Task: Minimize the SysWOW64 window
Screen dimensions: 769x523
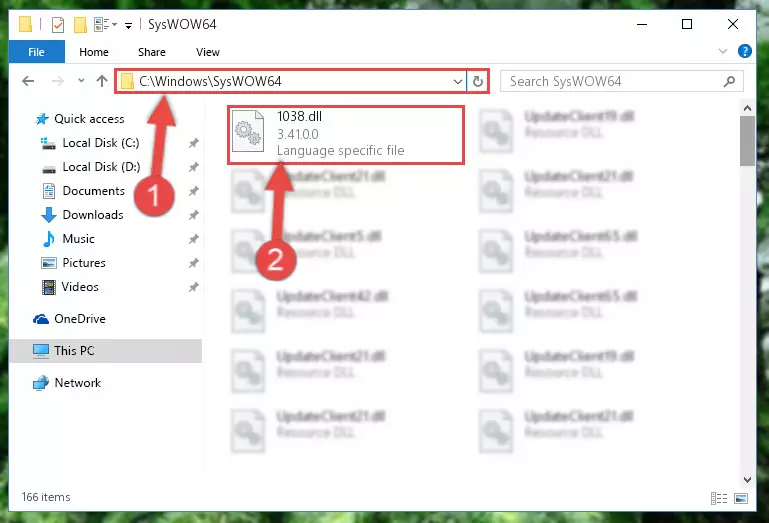Action: pyautogui.click(x=642, y=24)
